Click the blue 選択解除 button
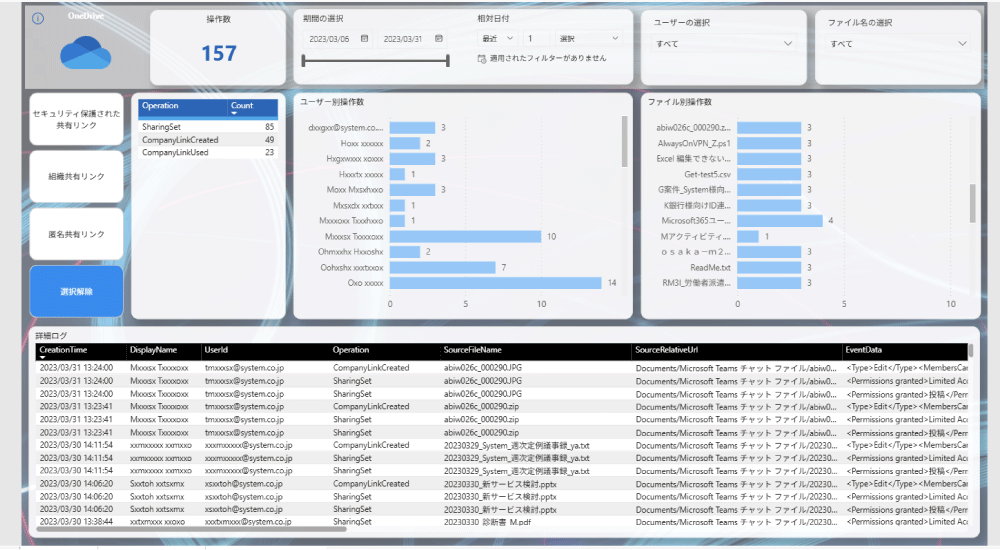 [x=77, y=292]
